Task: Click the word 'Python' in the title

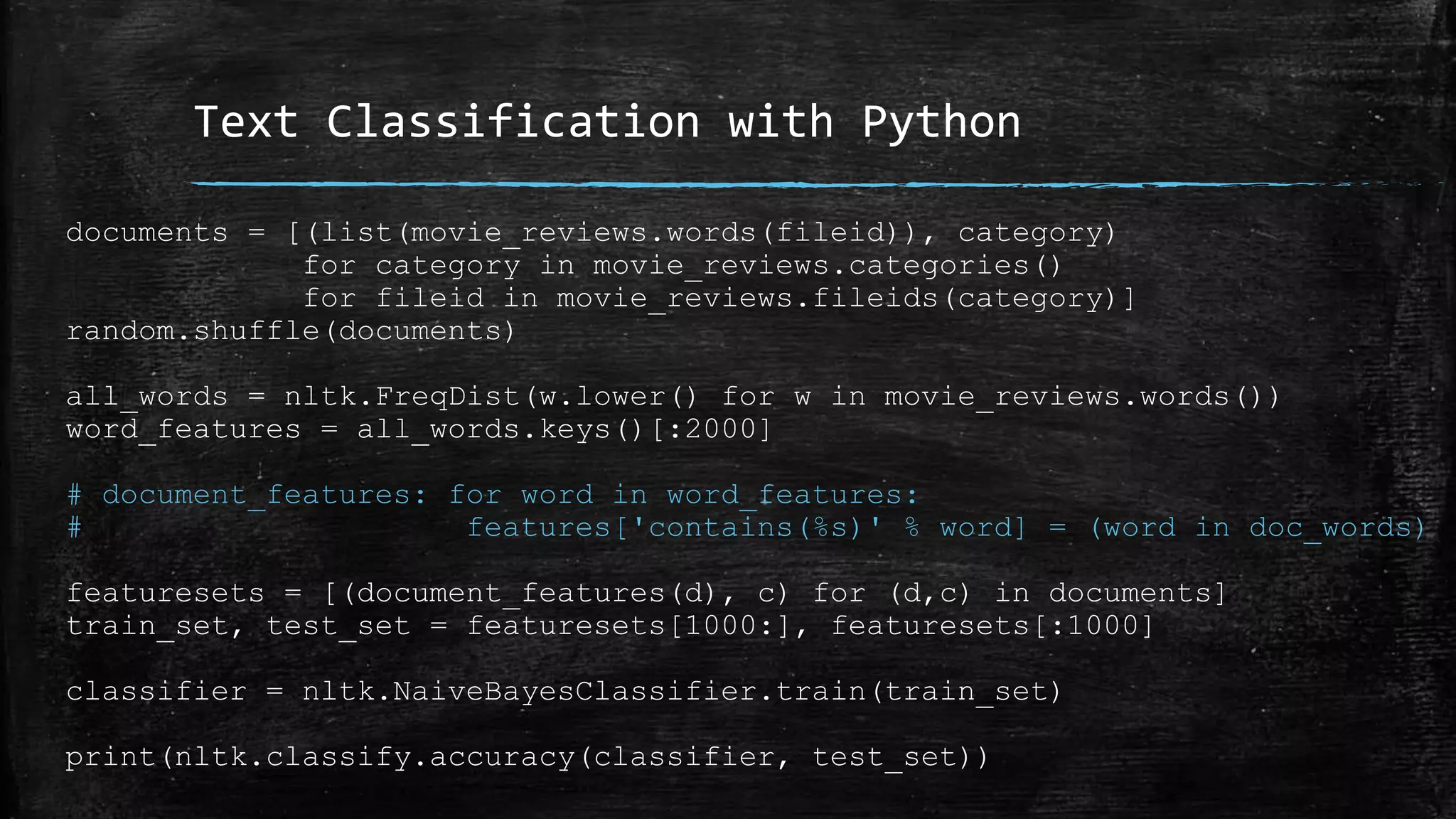Action: 941,122
